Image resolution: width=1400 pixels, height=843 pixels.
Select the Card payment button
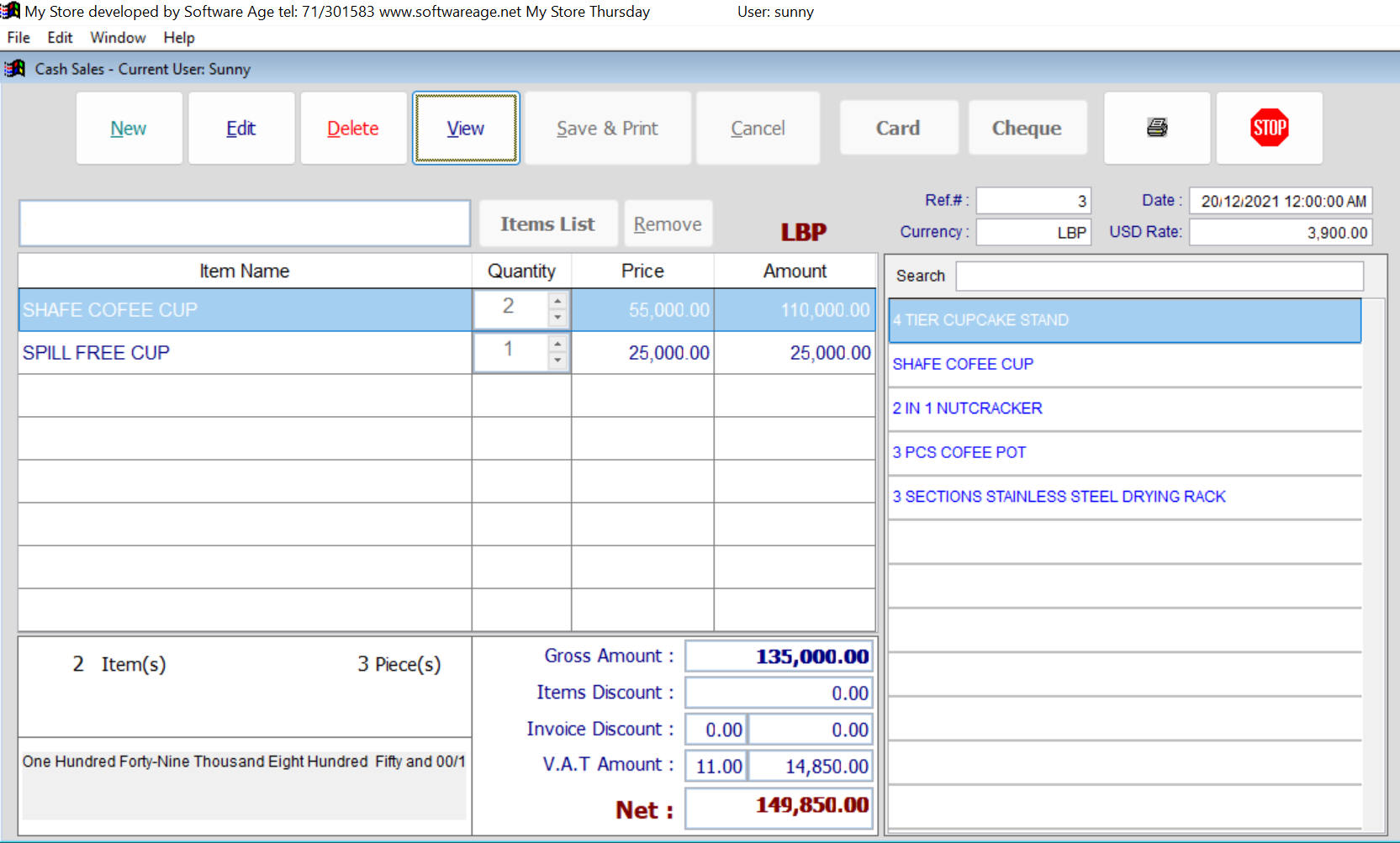tap(898, 127)
